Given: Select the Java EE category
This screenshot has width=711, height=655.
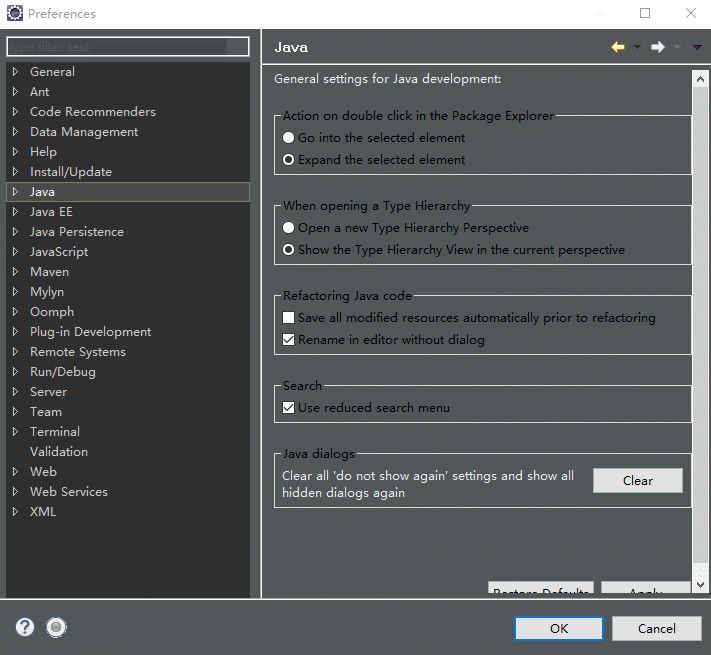Looking at the screenshot, I should click(51, 212).
